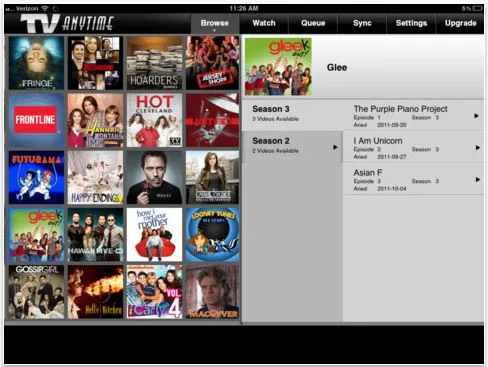This screenshot has height=367, width=488.
Task: Select the MacGyver show thumbnail
Action: click(212, 292)
